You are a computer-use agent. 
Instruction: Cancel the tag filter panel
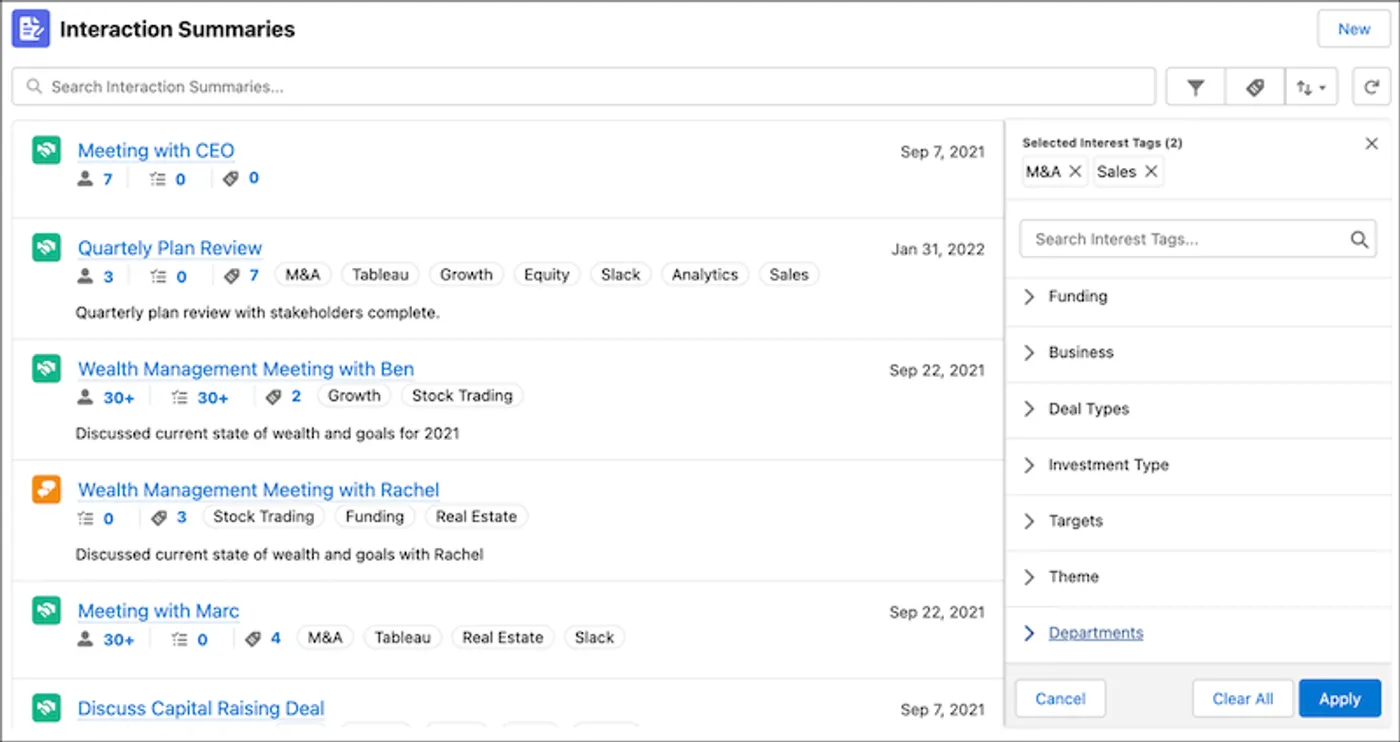click(x=1060, y=699)
